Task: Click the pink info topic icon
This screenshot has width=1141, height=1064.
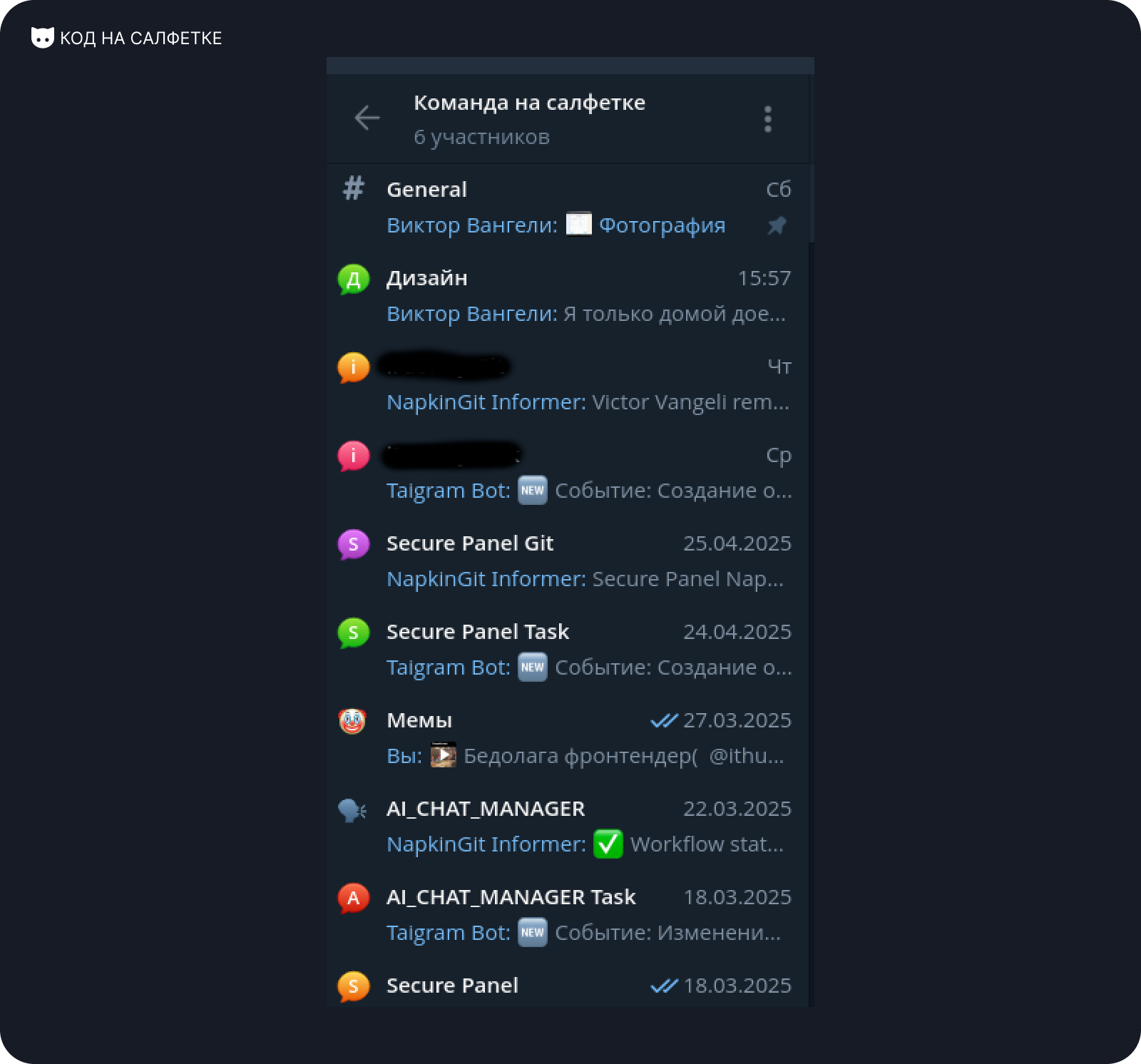Action: tap(354, 456)
